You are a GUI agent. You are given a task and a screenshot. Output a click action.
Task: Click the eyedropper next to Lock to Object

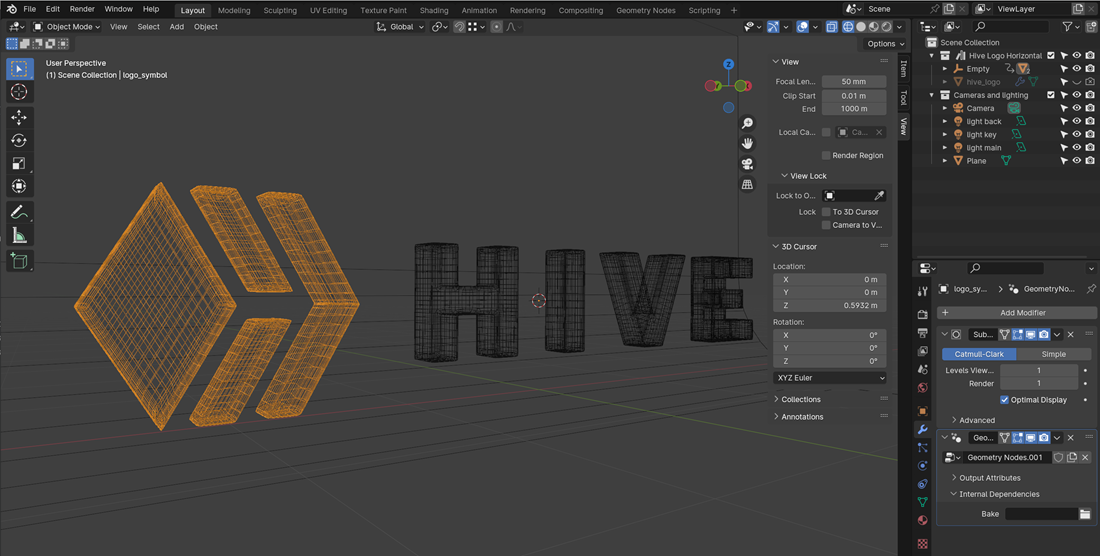(x=879, y=196)
